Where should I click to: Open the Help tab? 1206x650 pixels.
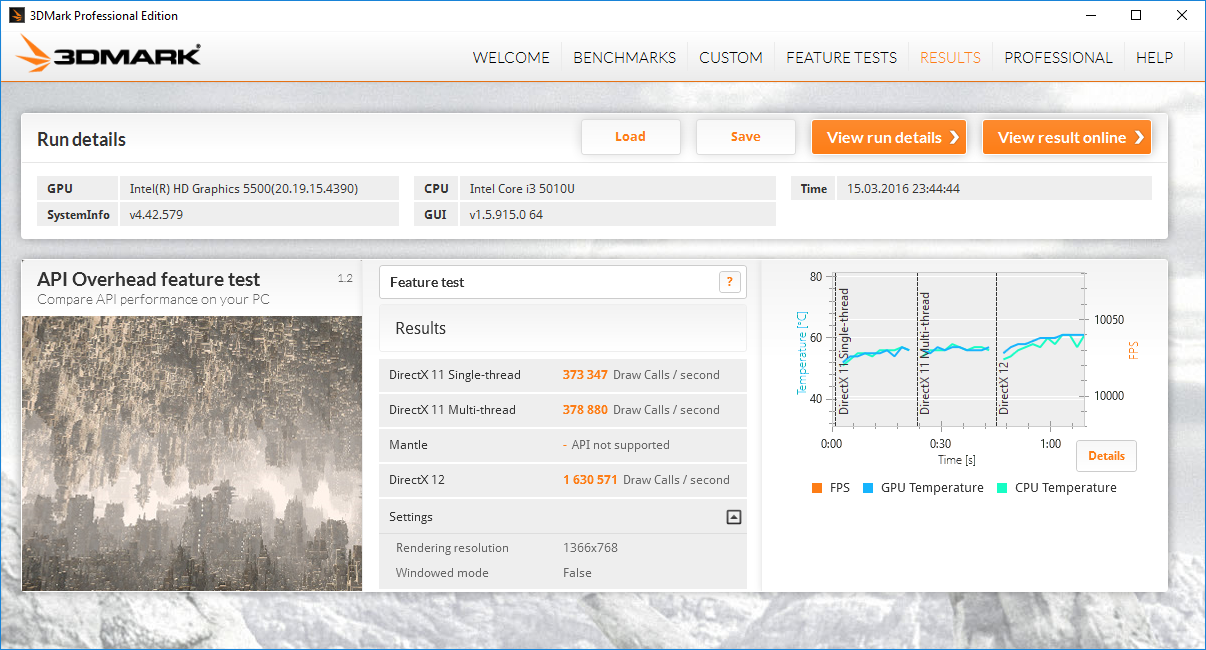coord(1154,58)
